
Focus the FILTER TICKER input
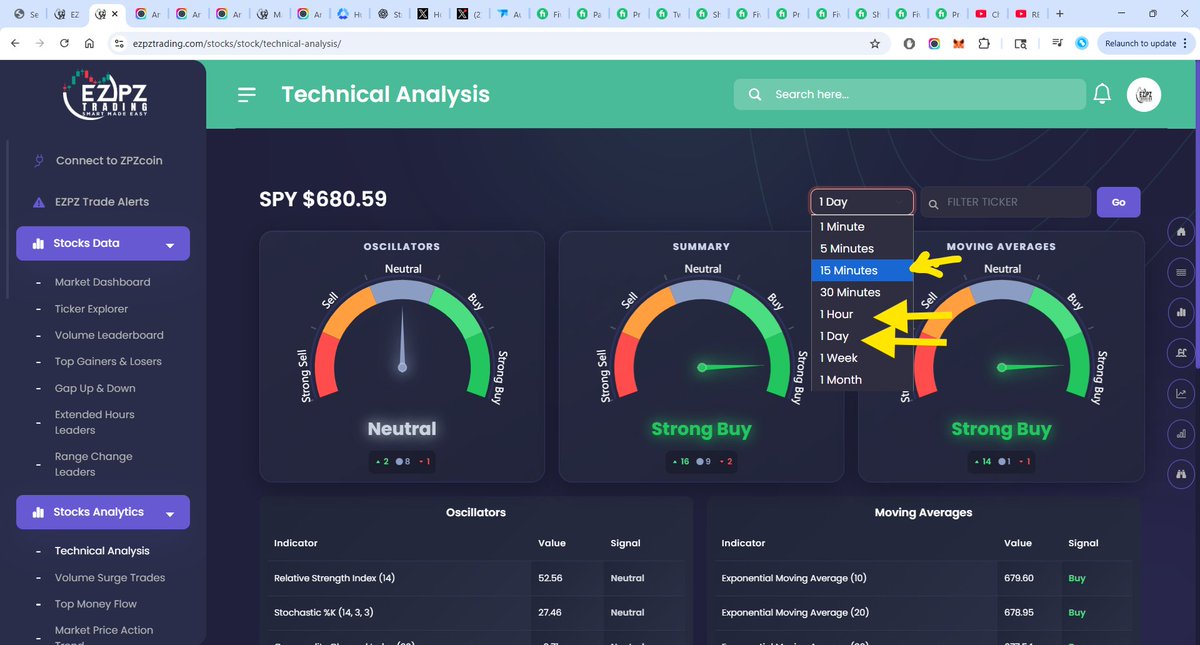click(1006, 202)
